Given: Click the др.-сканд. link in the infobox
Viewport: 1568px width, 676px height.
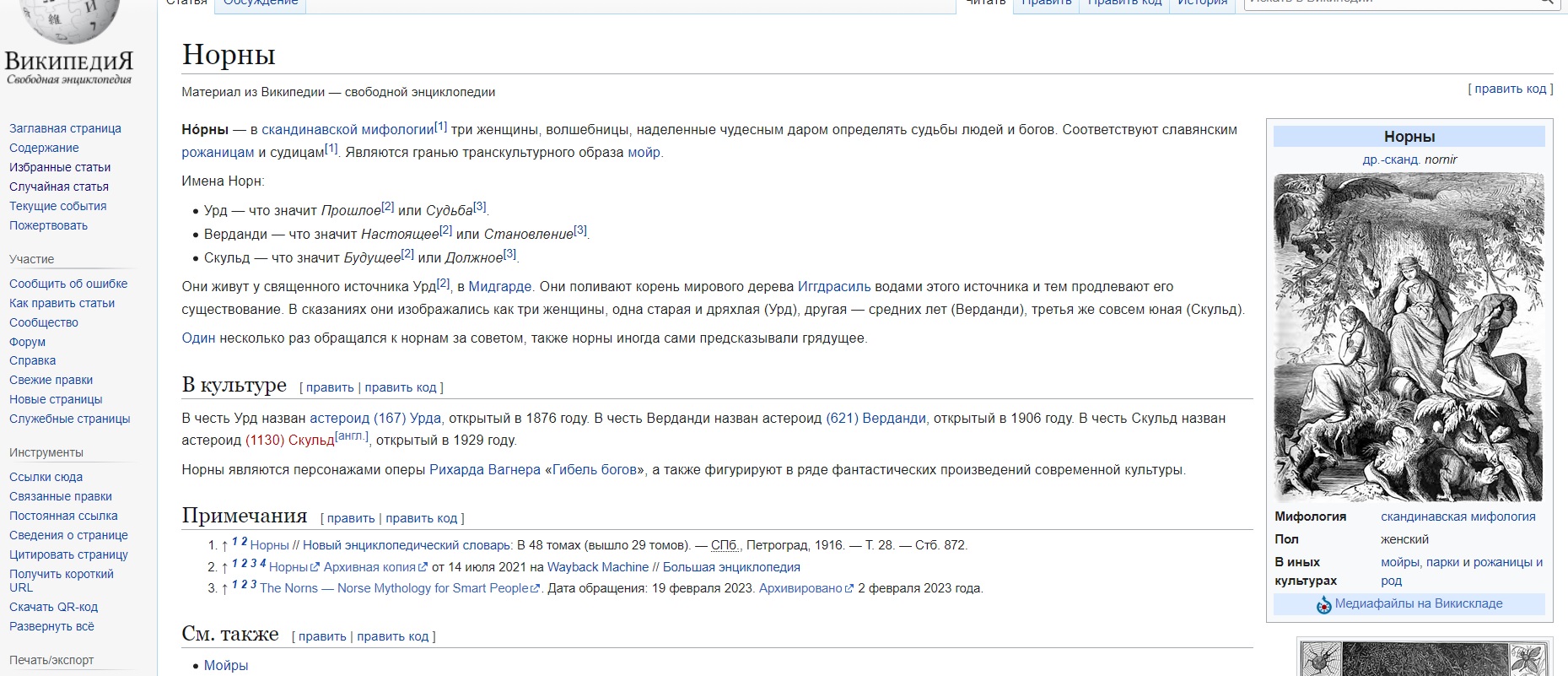Looking at the screenshot, I should coord(1392,160).
